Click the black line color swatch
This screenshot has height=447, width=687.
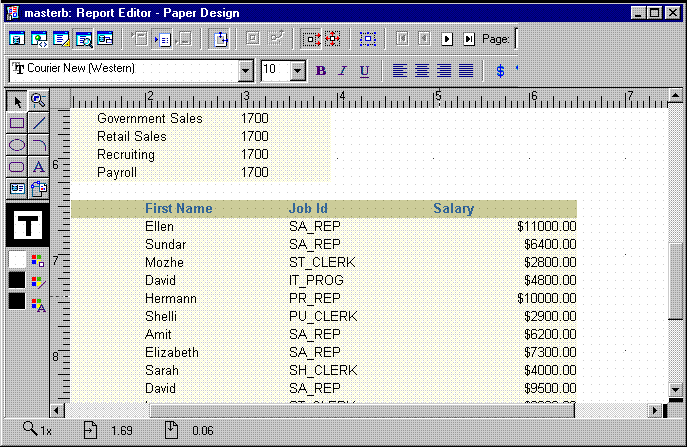[17, 280]
